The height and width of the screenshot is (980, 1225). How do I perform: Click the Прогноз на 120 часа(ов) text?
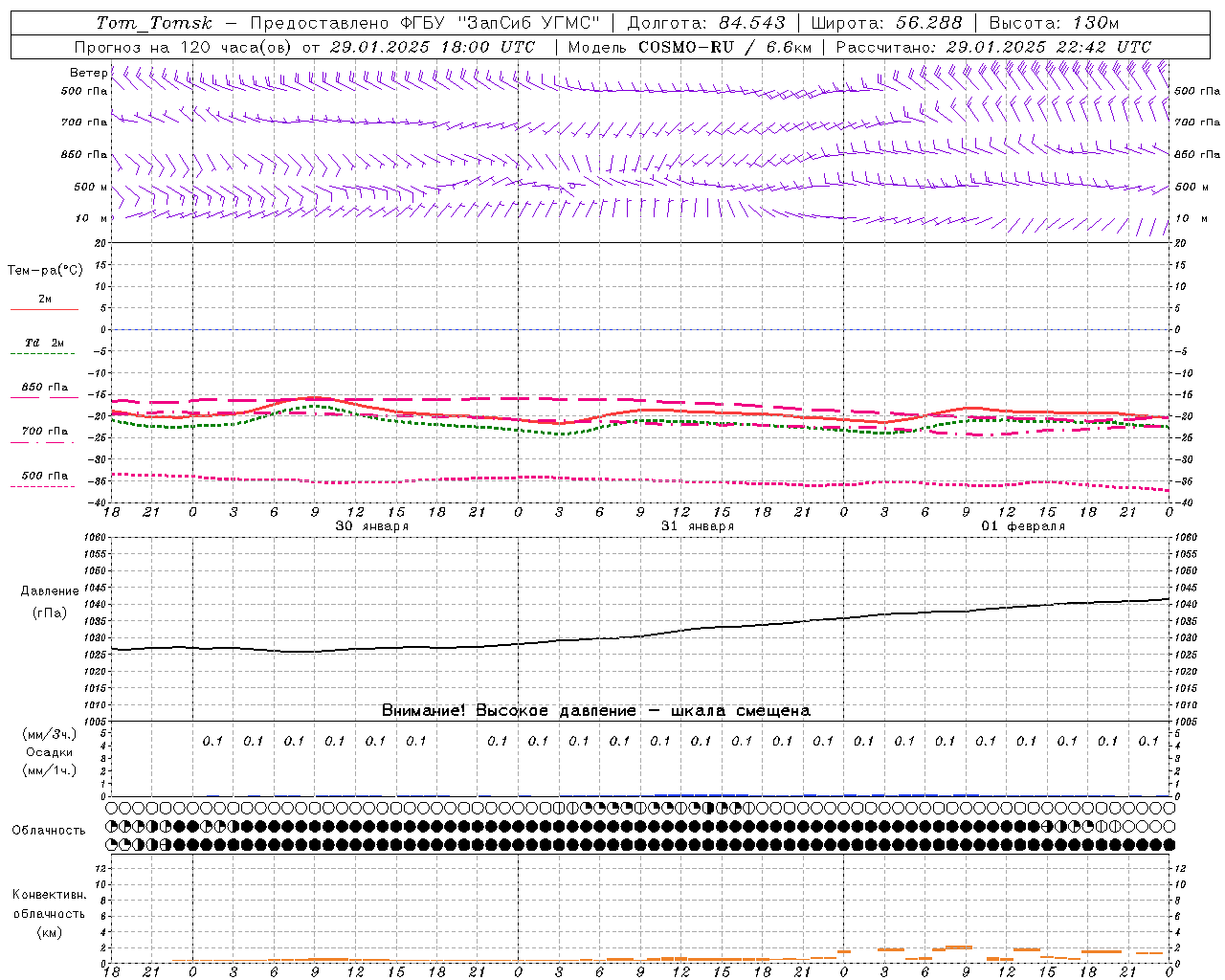[184, 47]
